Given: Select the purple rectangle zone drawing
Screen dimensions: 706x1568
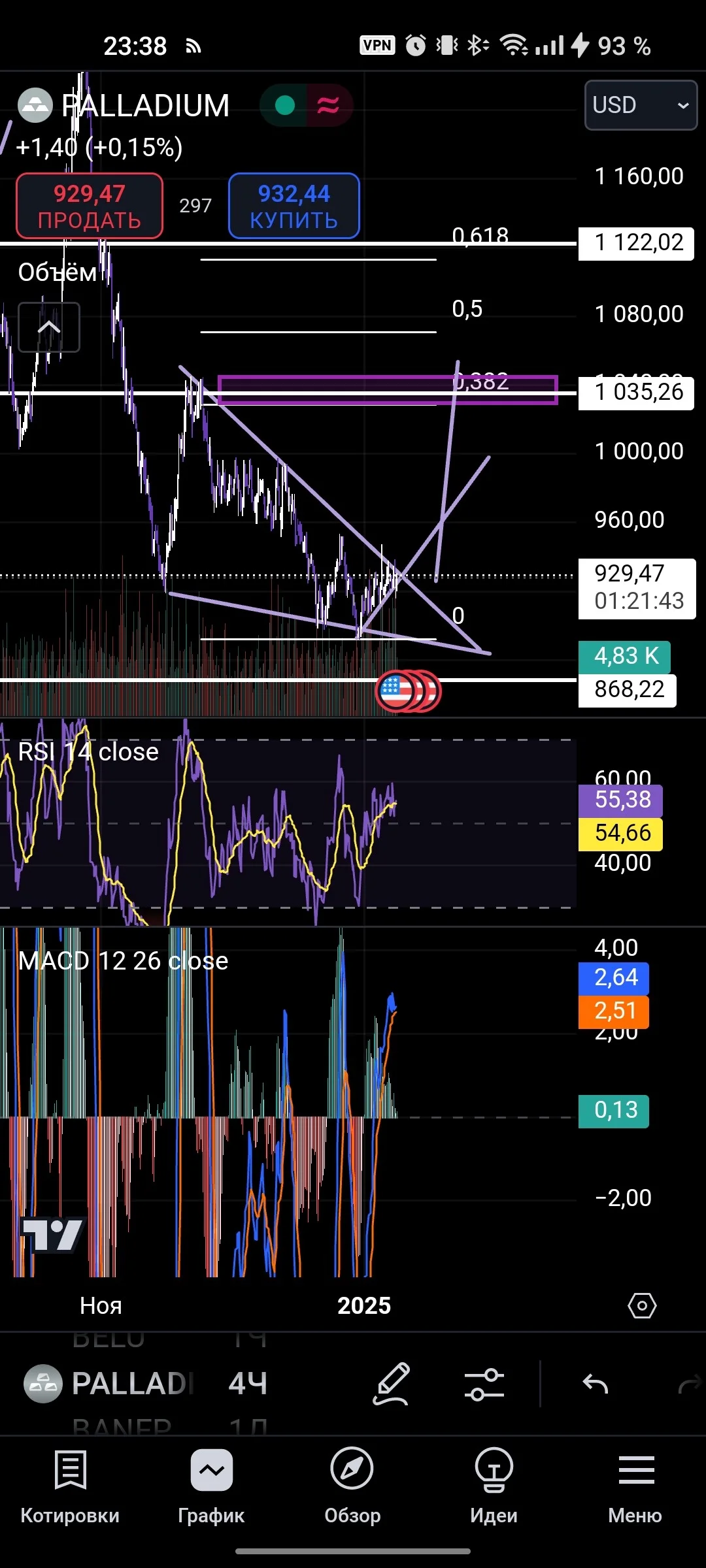Looking at the screenshot, I should [388, 389].
